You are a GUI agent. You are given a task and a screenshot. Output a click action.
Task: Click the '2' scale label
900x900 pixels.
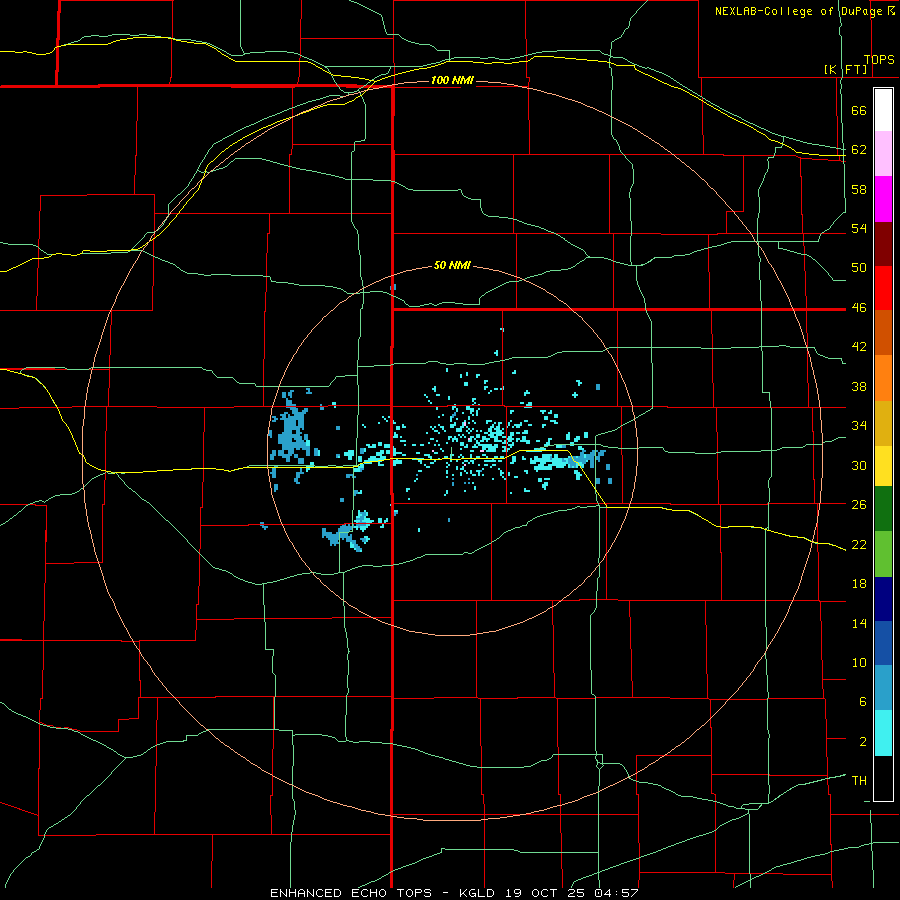tap(863, 742)
